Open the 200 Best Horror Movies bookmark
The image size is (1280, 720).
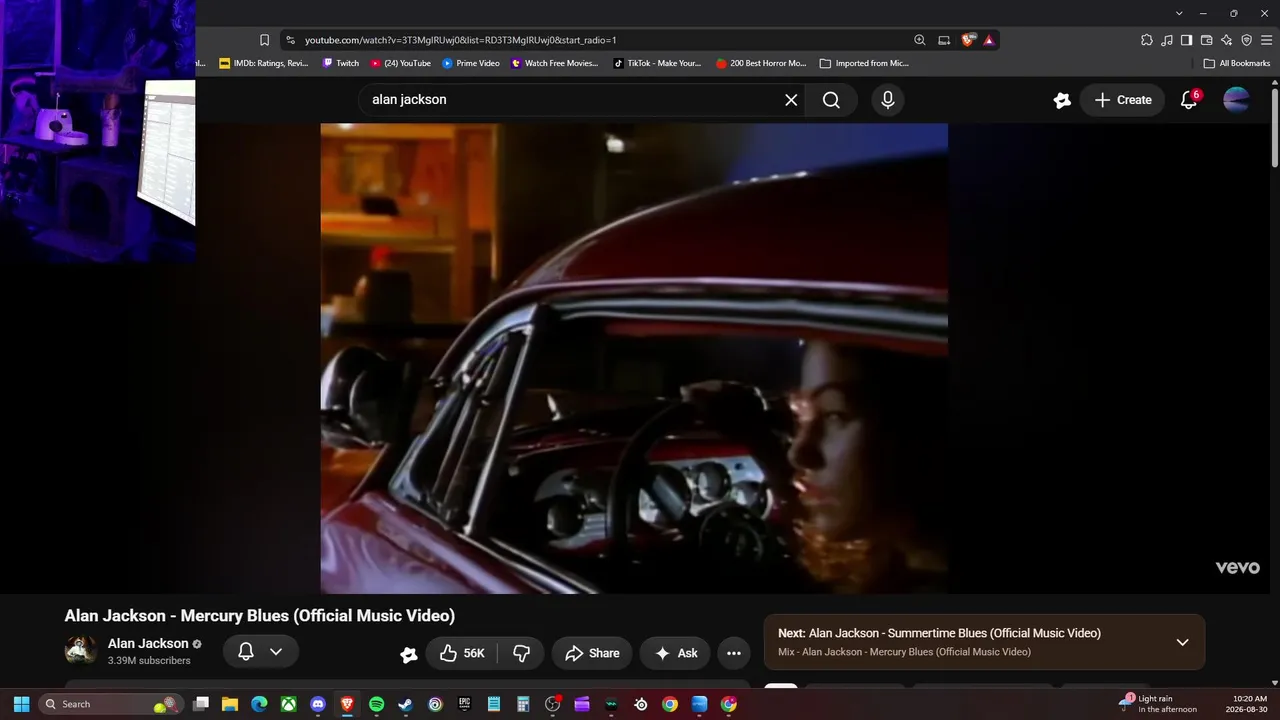(761, 63)
